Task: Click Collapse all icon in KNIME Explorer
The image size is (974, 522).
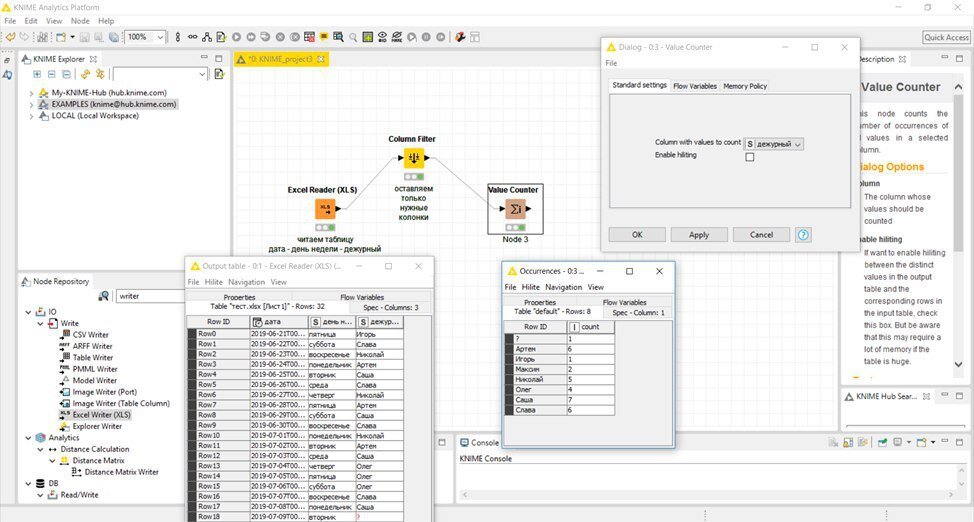Action: (52, 74)
